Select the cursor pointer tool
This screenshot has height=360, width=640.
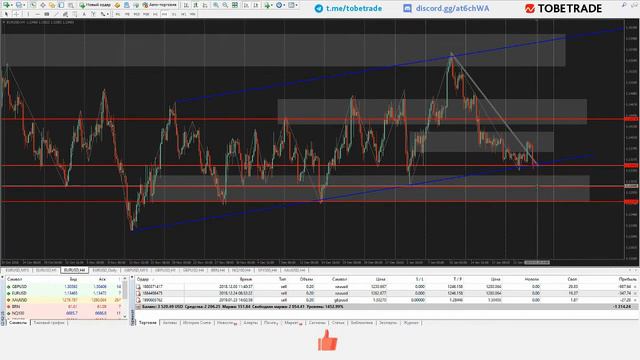pos(6,14)
